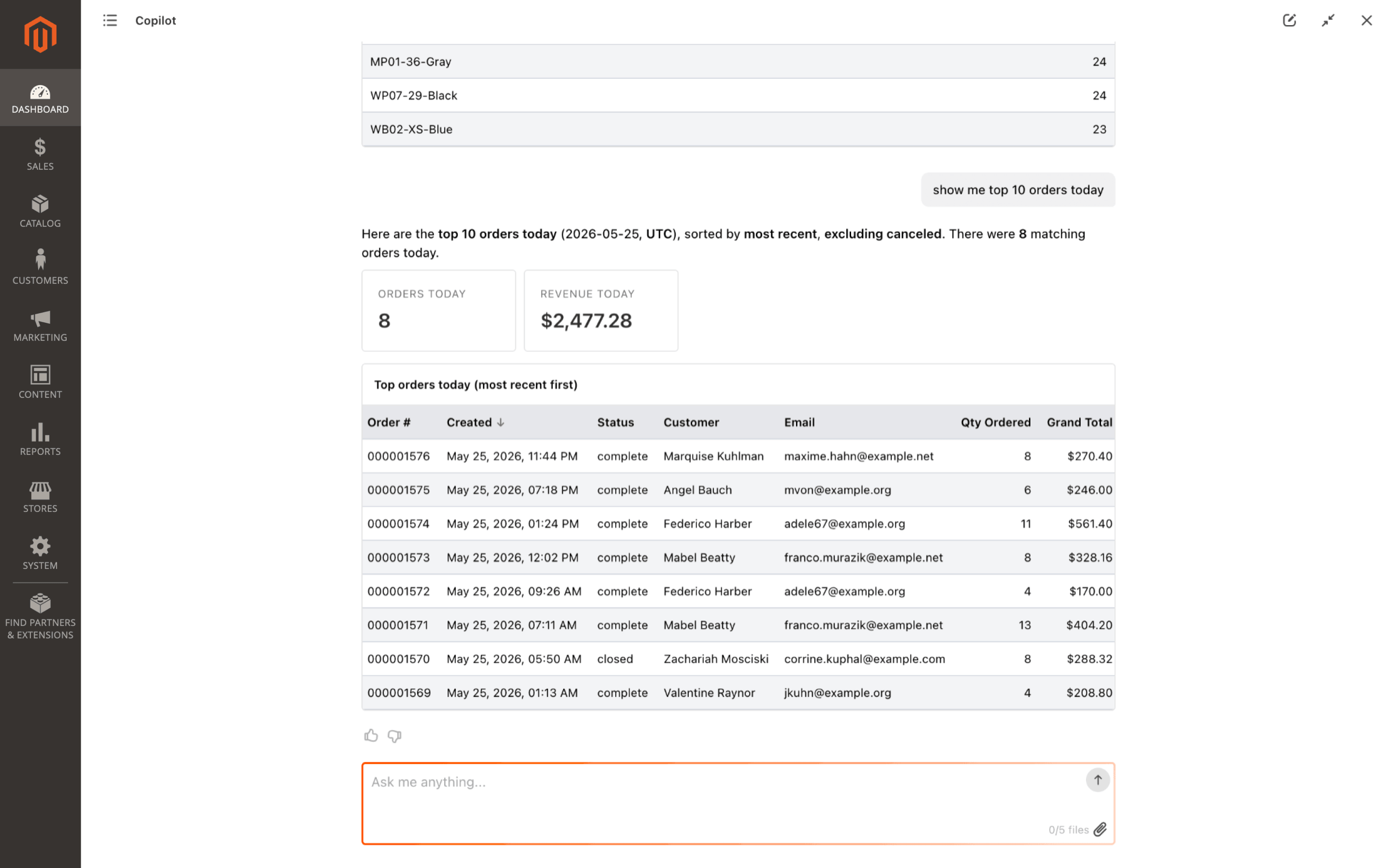Click the Revenue Today $2,477.28 card
Viewport: 1391px width, 868px height.
coord(600,311)
